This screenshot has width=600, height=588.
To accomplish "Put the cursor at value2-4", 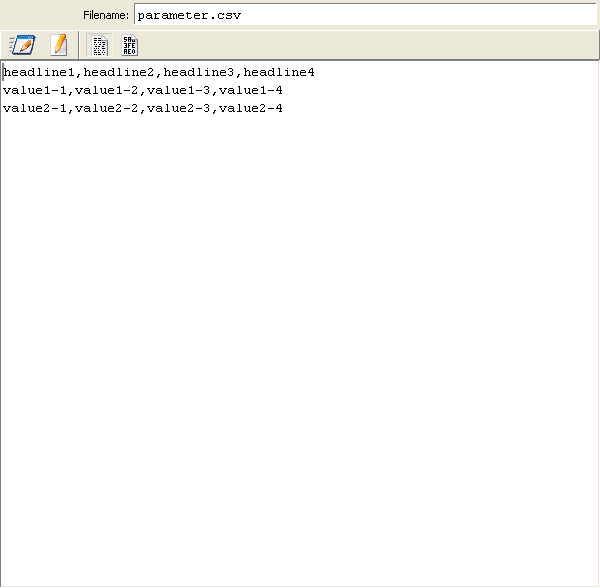I will pos(251,108).
